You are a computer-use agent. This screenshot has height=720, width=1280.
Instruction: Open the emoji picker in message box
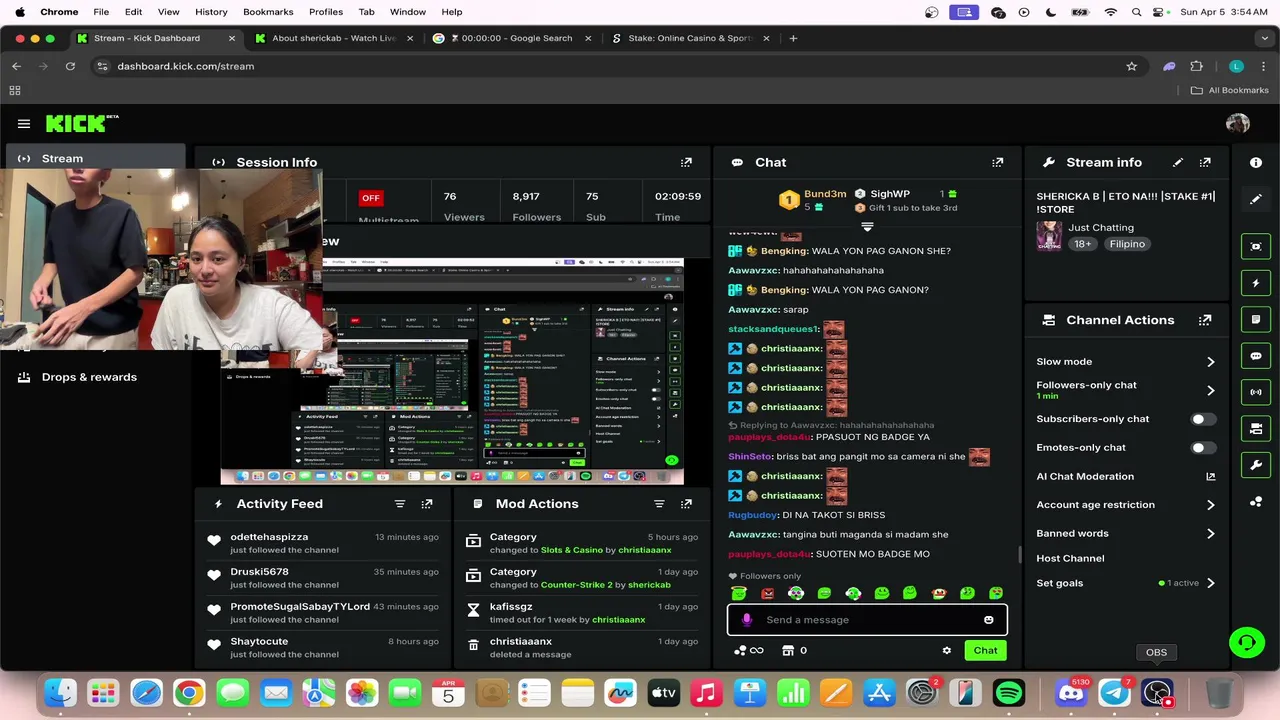coord(989,620)
